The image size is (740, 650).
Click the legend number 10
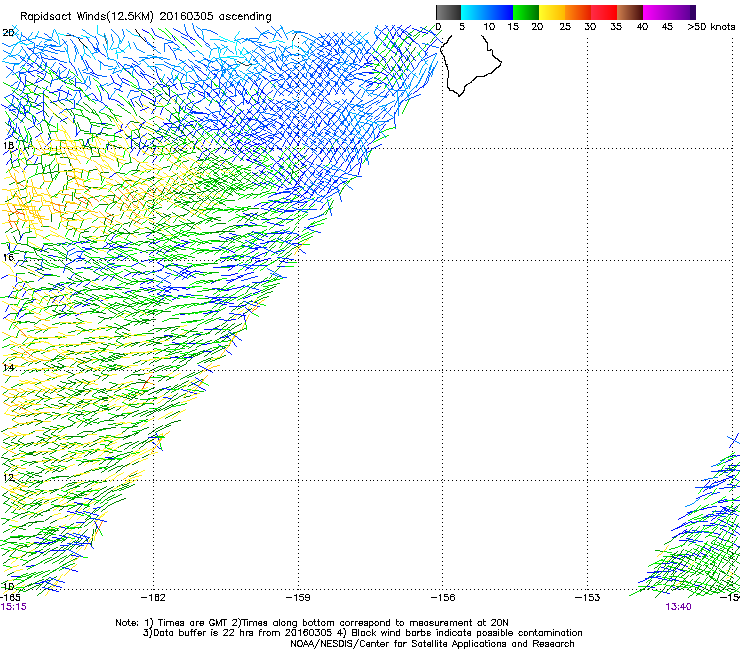pos(489,27)
